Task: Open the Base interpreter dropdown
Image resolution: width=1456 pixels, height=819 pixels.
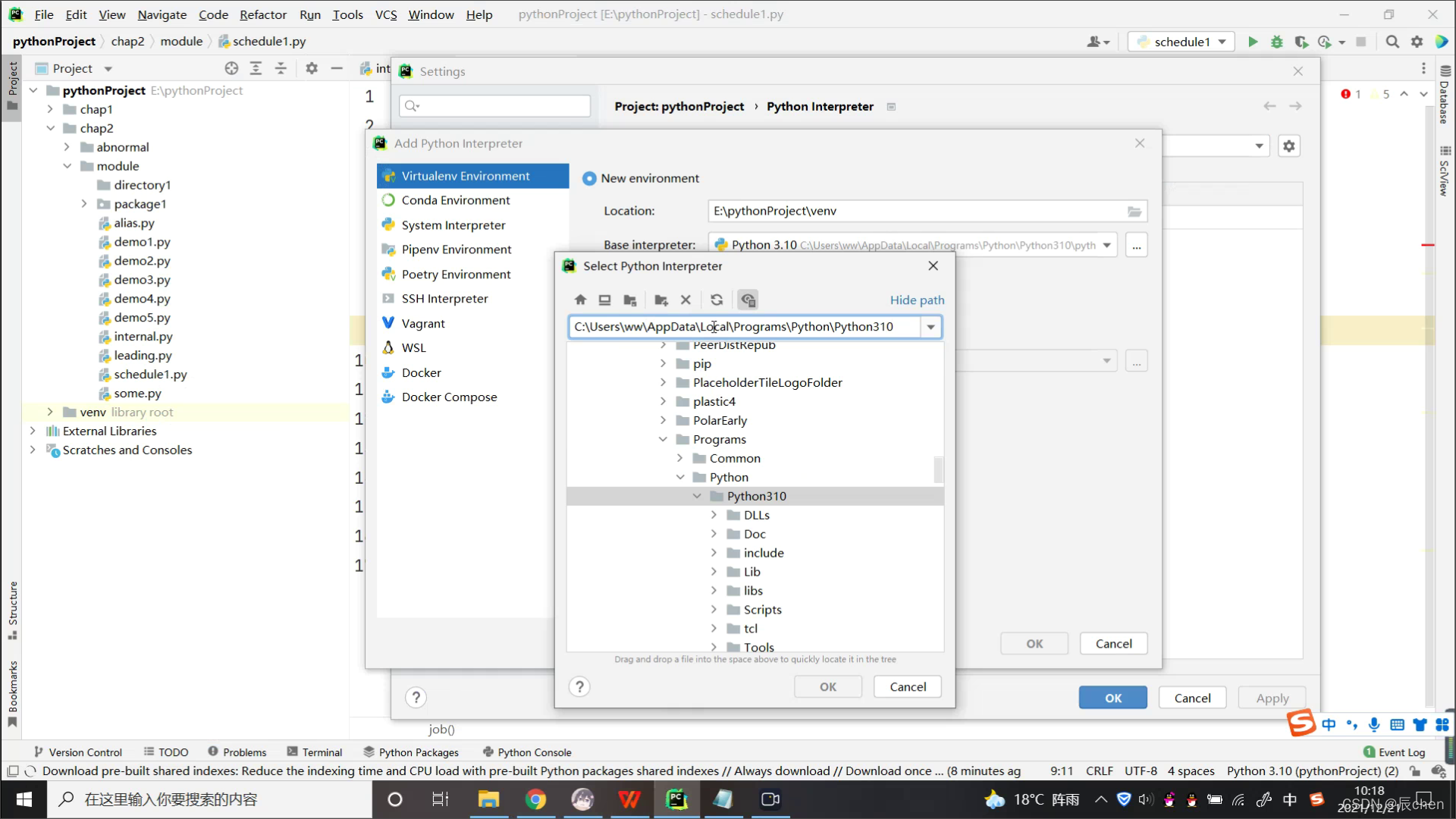Action: 1106,245
